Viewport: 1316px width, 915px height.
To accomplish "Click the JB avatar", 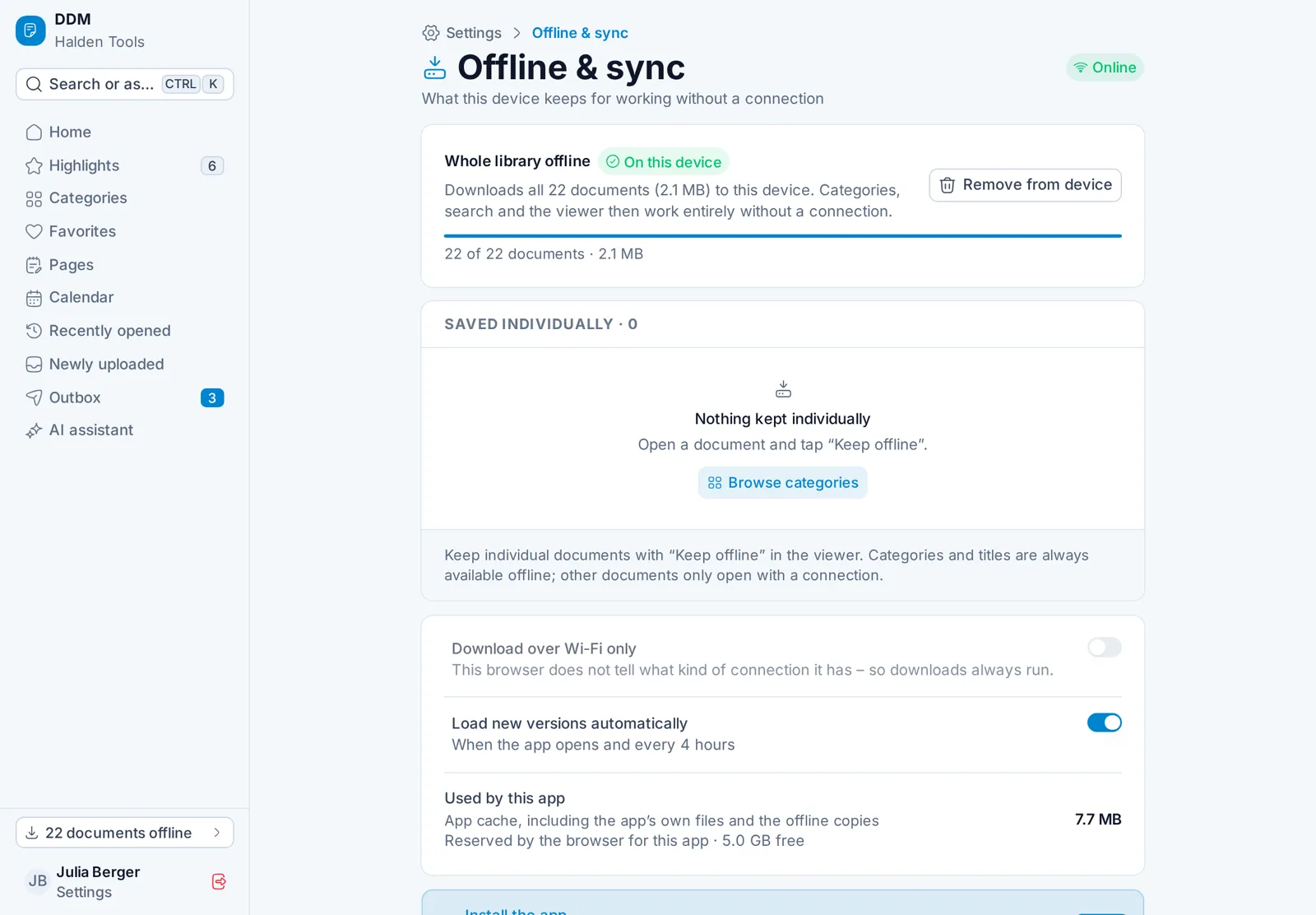I will pos(38,881).
